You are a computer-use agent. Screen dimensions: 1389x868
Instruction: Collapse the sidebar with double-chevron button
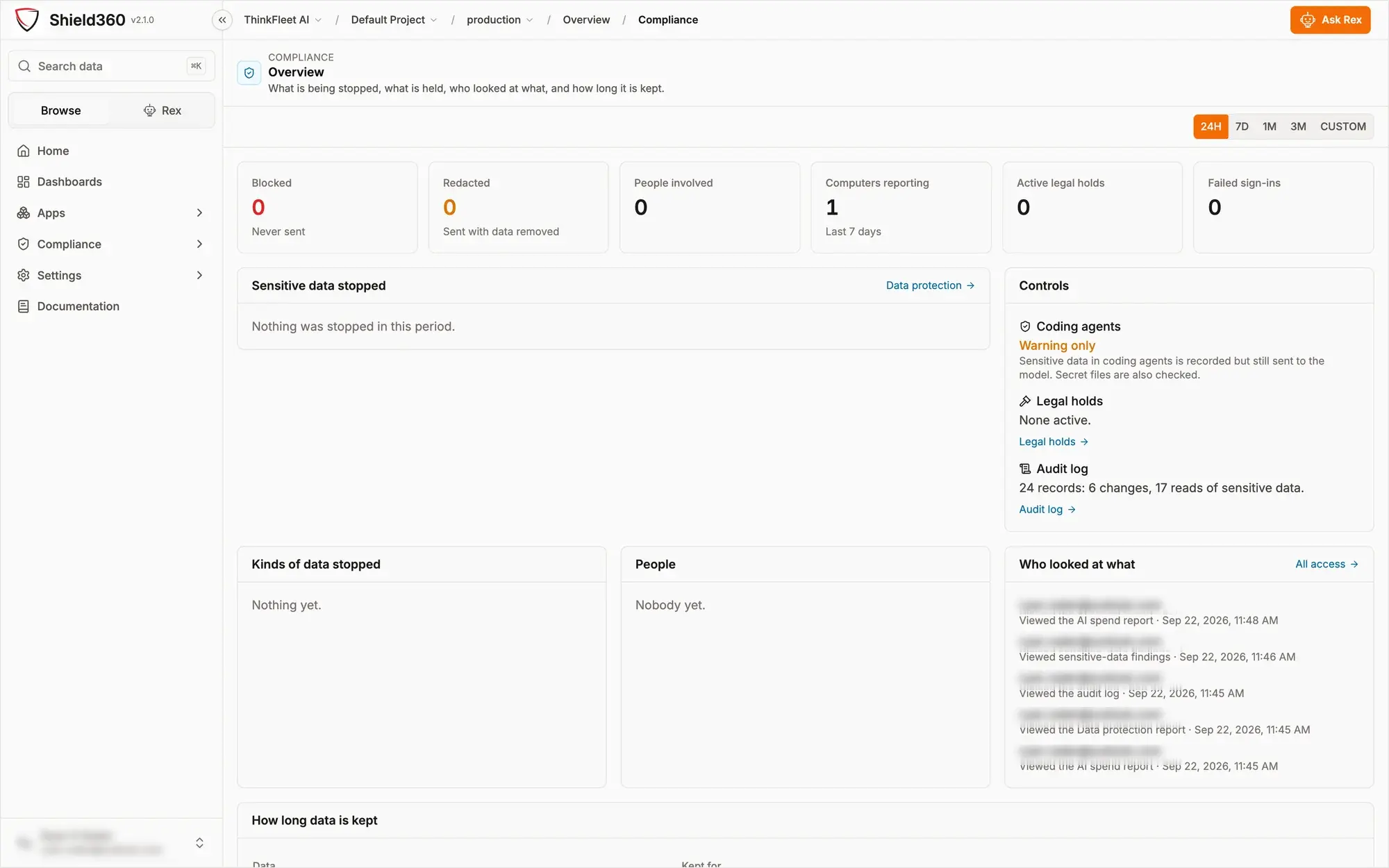(222, 20)
